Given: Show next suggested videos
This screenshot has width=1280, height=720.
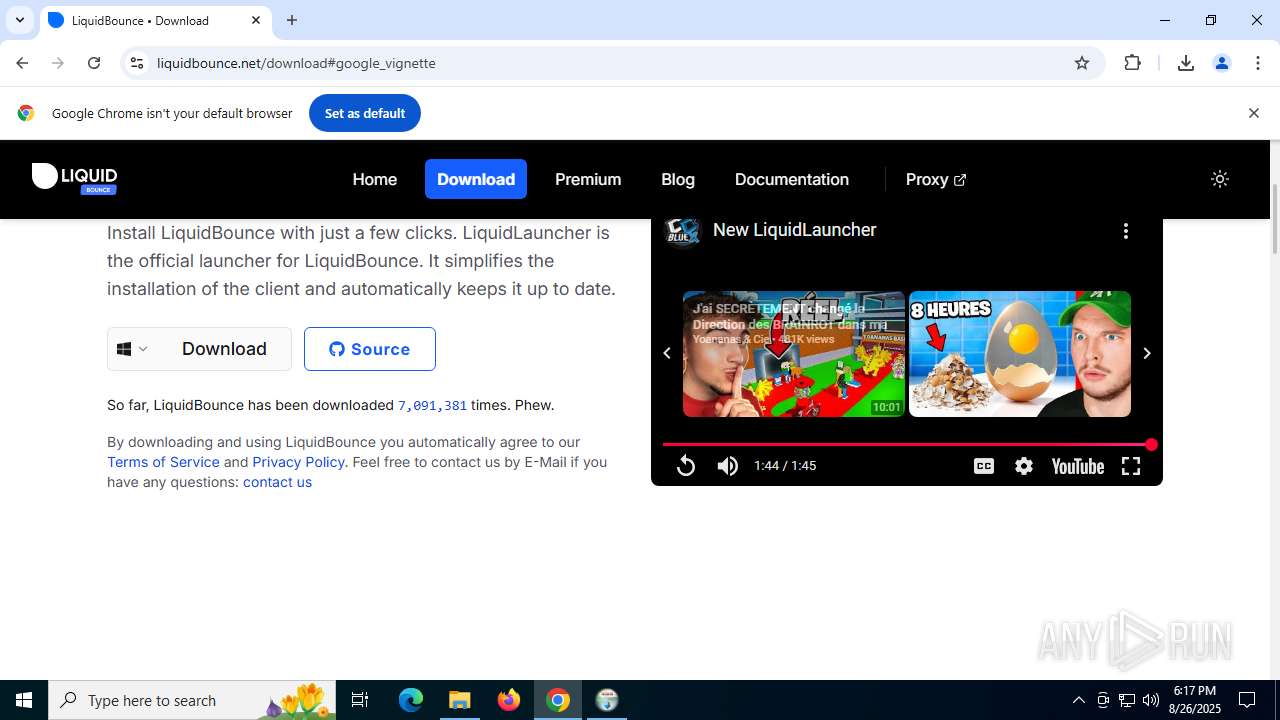Looking at the screenshot, I should coord(1147,353).
